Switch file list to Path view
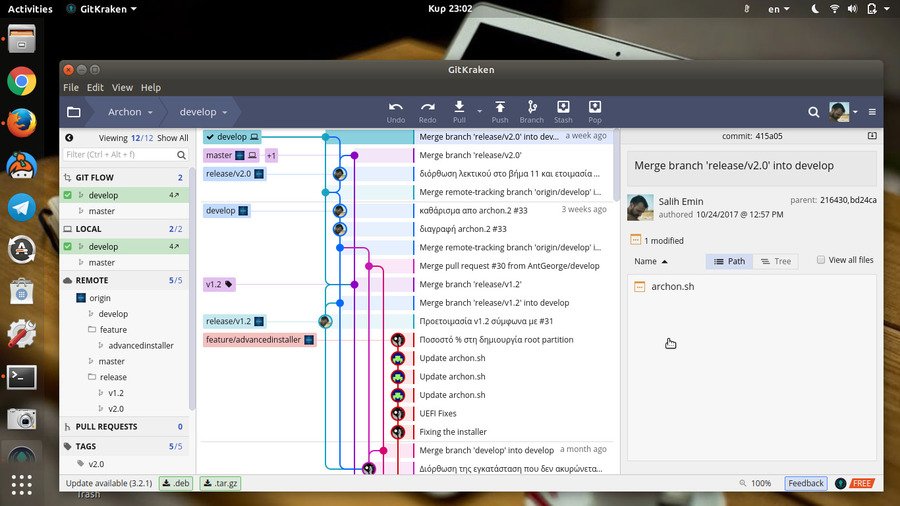900x506 pixels. pyautogui.click(x=729, y=261)
